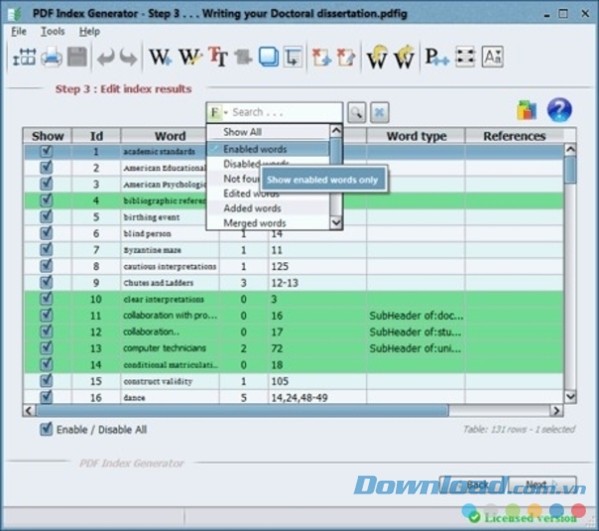Click table horizontal scroll left arrow
Screen dimensions: 599x531
tap(29, 411)
